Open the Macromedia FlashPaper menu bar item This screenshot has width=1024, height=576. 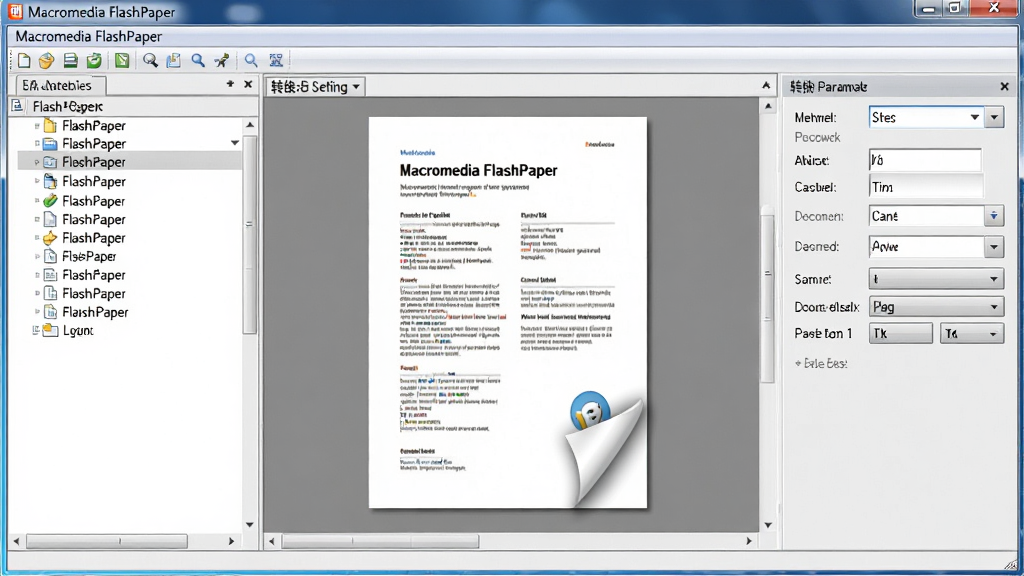pyautogui.click(x=88, y=37)
